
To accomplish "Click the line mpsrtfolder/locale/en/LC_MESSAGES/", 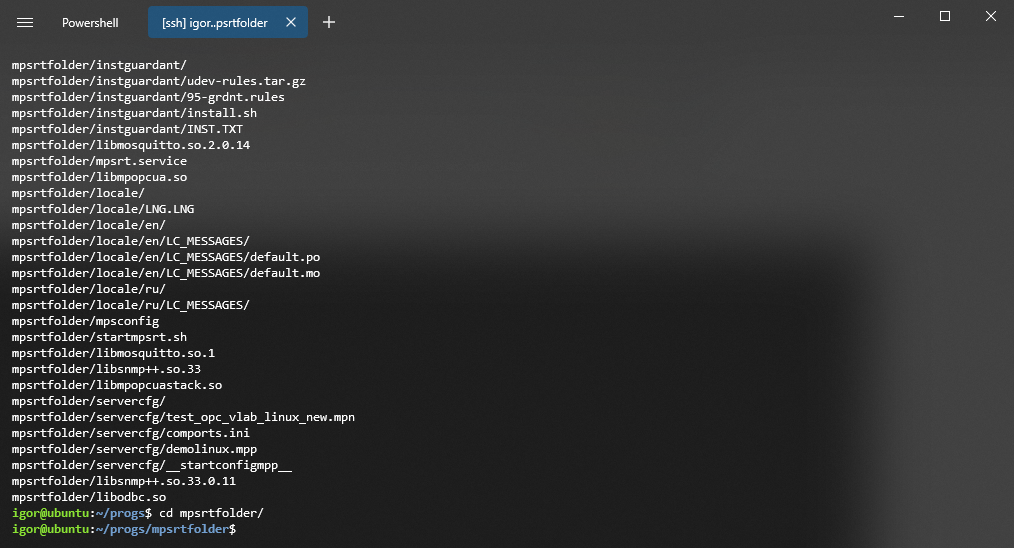I will [131, 241].
